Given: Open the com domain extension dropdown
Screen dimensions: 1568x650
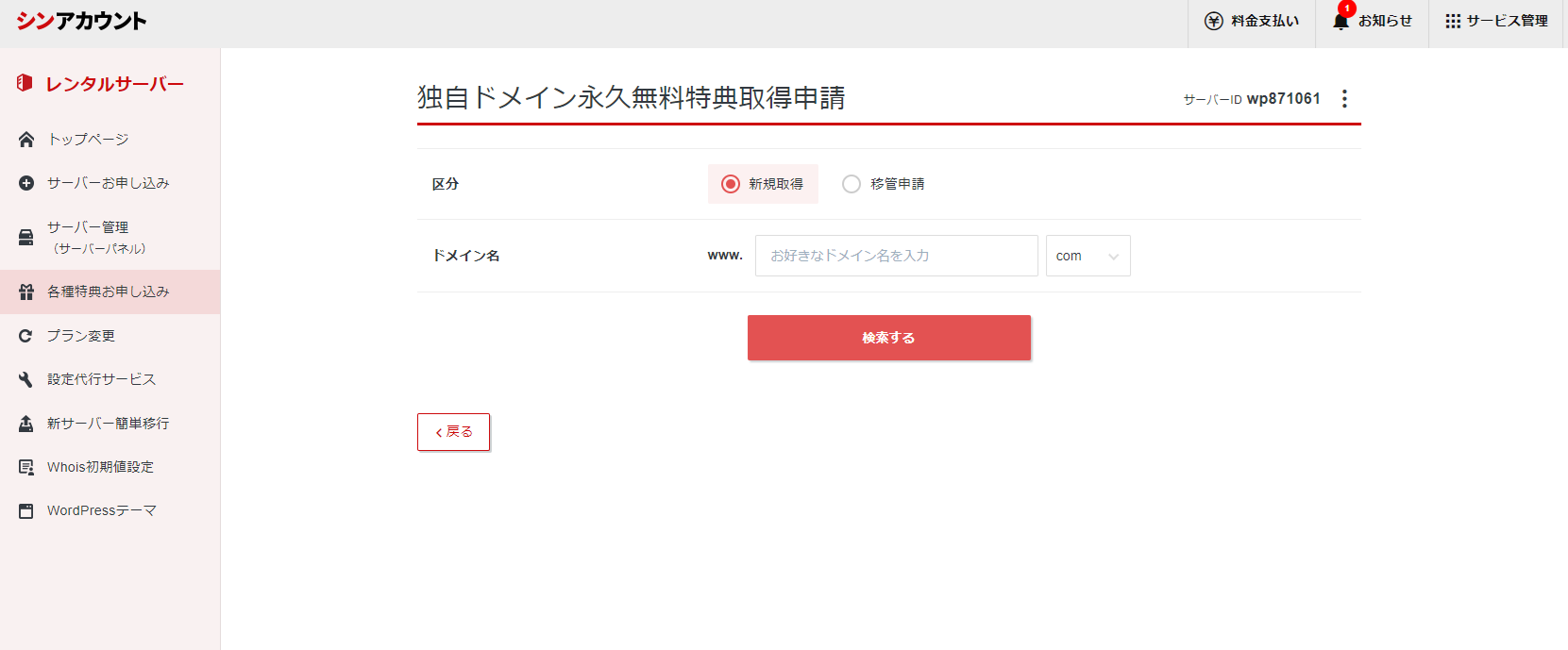Looking at the screenshot, I should (x=1087, y=256).
